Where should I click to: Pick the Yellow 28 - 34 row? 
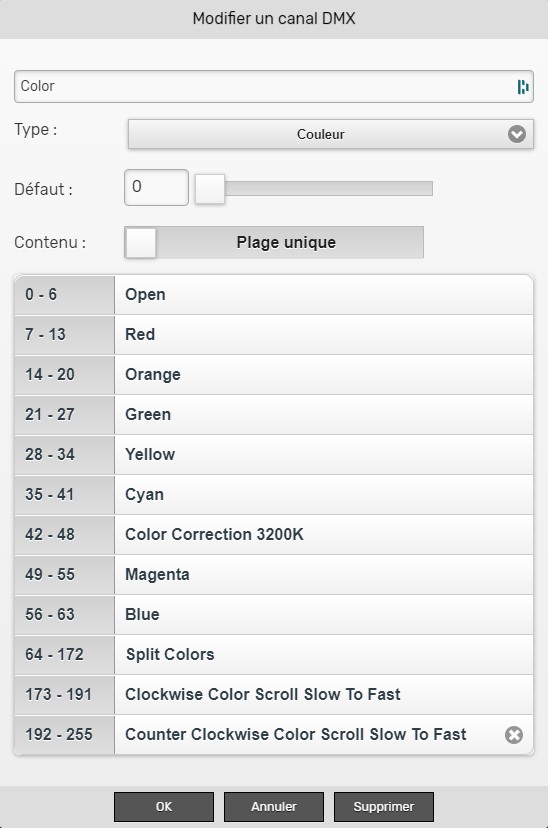tap(274, 455)
